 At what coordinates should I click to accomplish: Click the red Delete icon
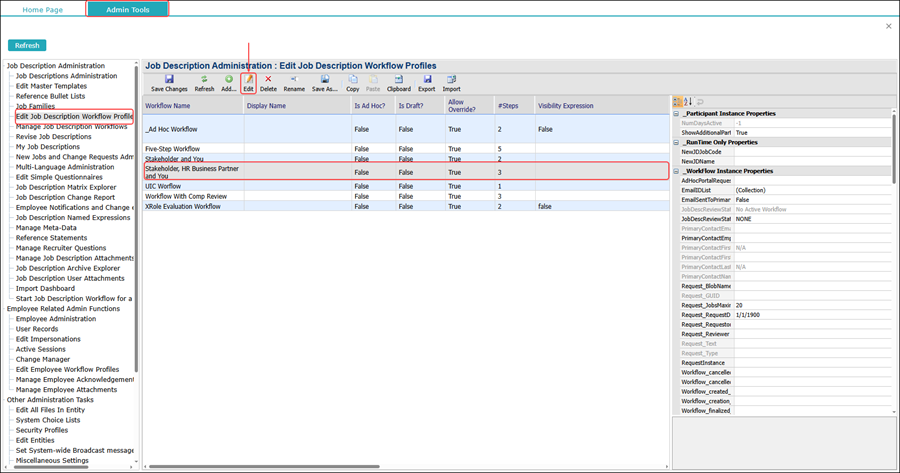(x=268, y=79)
